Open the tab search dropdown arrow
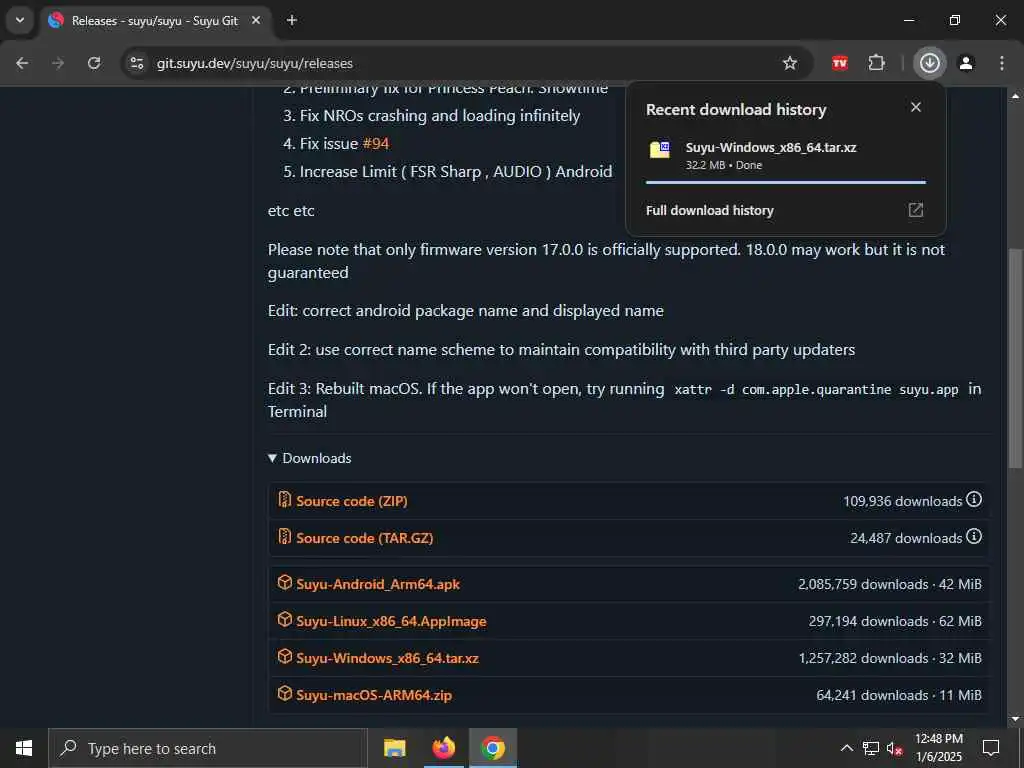The height and width of the screenshot is (768, 1024). click(x=20, y=20)
